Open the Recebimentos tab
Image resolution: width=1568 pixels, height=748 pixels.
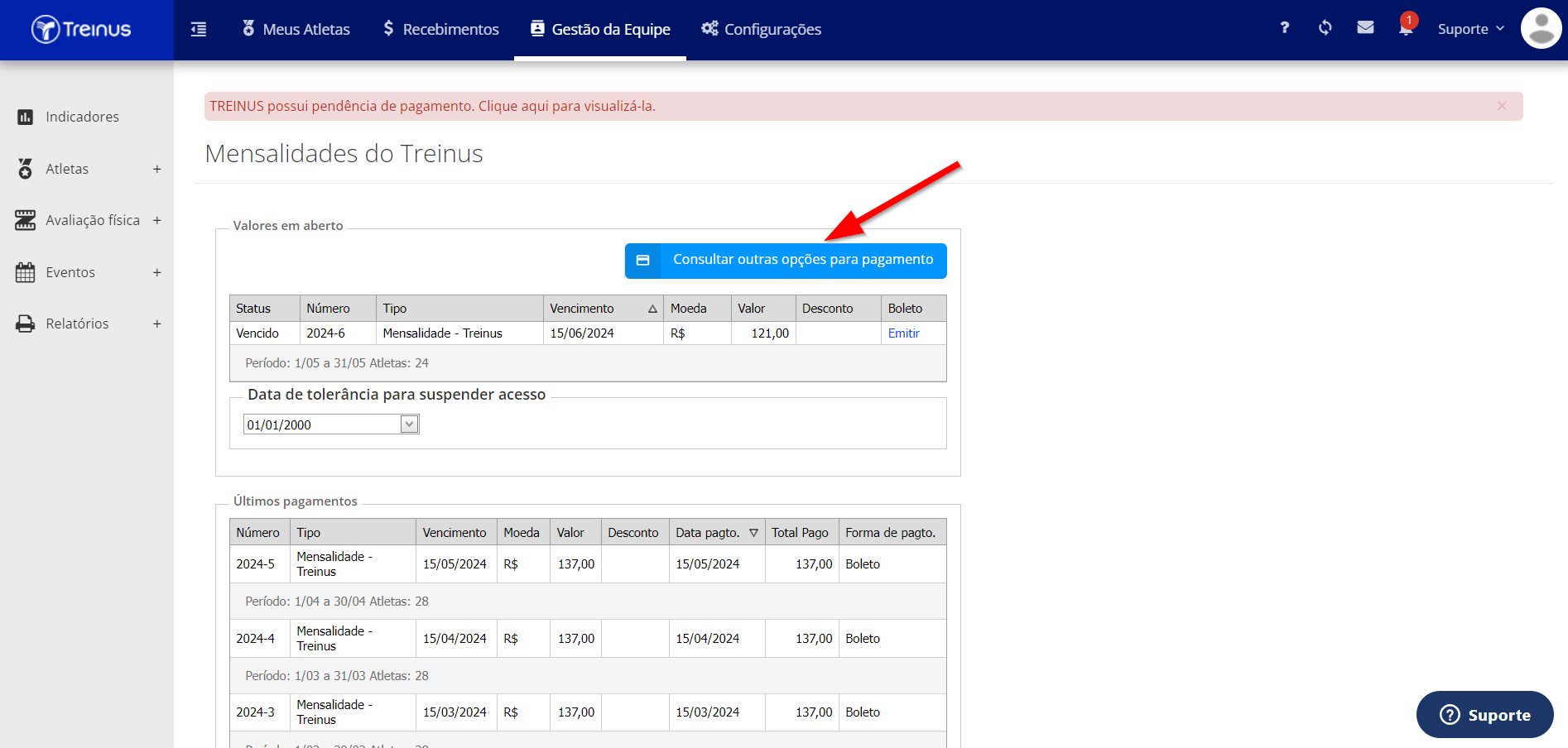[x=441, y=29]
